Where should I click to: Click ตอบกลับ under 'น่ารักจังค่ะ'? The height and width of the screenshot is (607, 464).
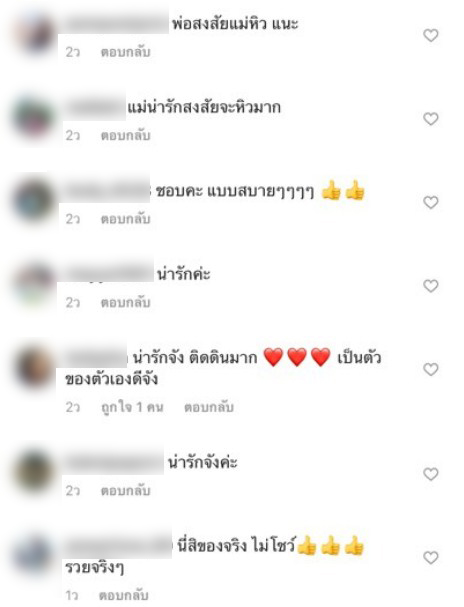125,491
